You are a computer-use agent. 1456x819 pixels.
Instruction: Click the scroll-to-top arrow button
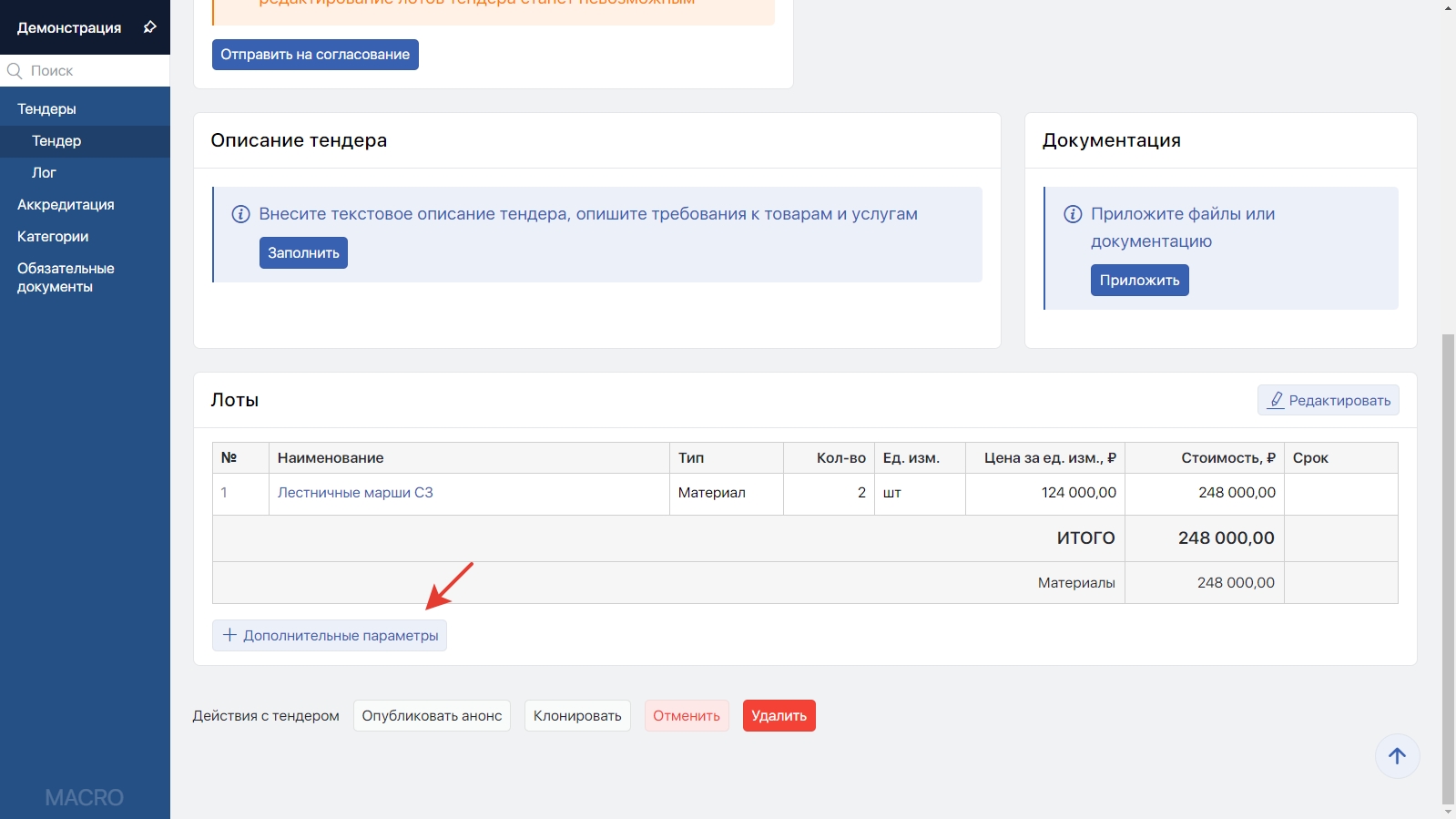point(1397,756)
